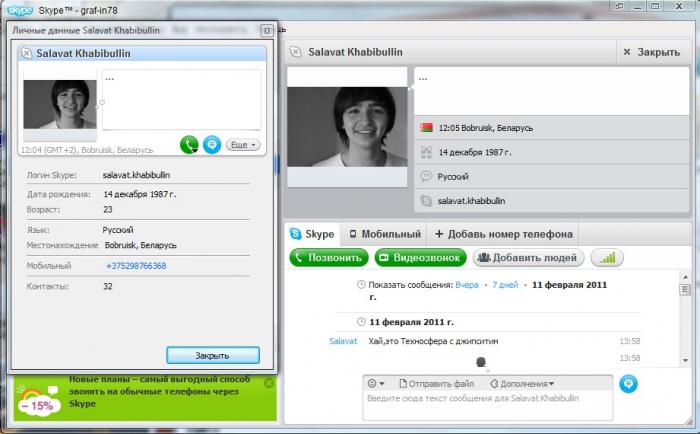Select 11 февраля 2011 message filter
The height and width of the screenshot is (434, 700).
coord(569,285)
